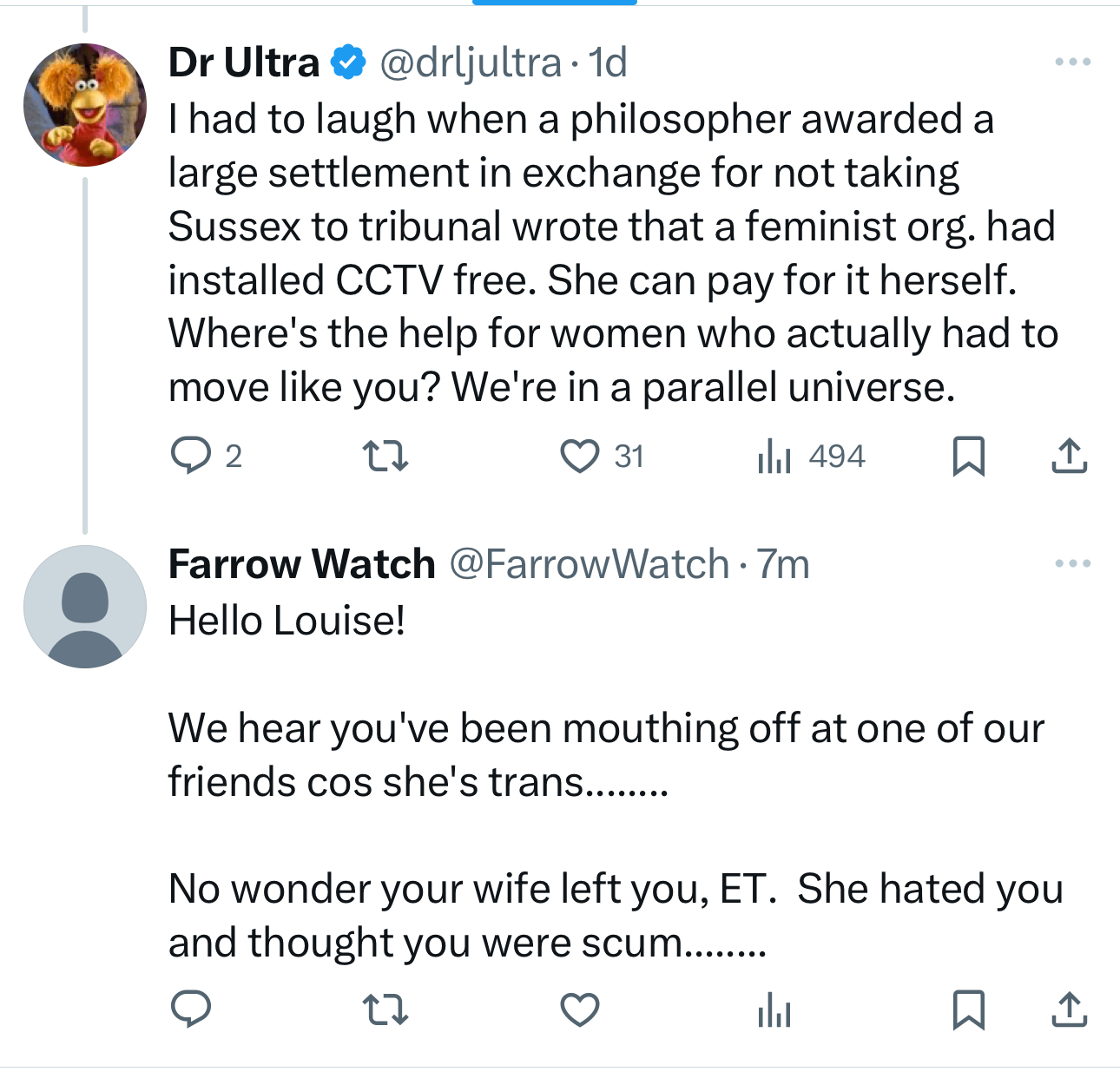View analytics for Farrow Watch's reply
The height and width of the screenshot is (1085, 1120).
pos(774,1009)
